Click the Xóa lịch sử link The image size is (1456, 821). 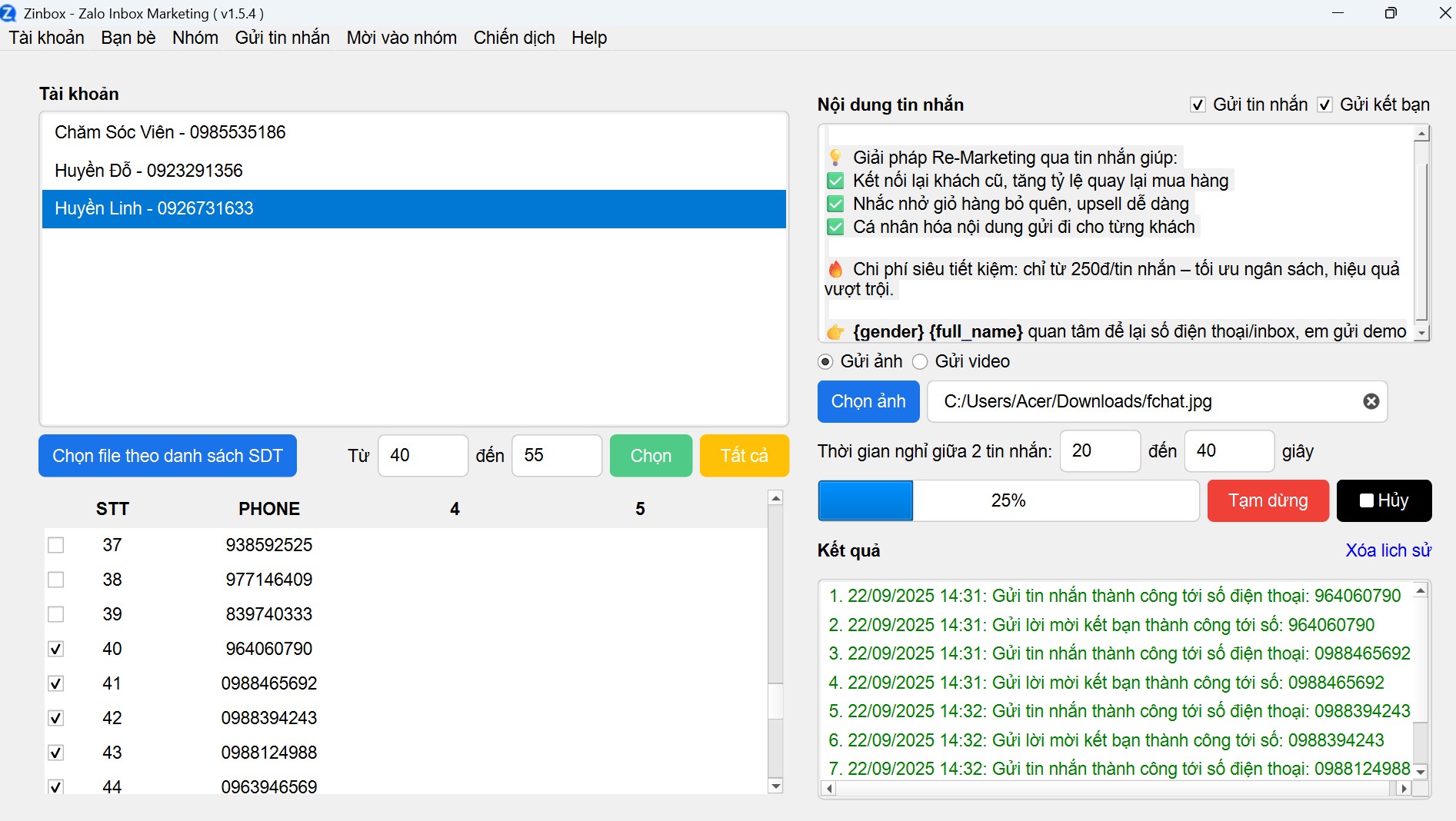click(1388, 550)
